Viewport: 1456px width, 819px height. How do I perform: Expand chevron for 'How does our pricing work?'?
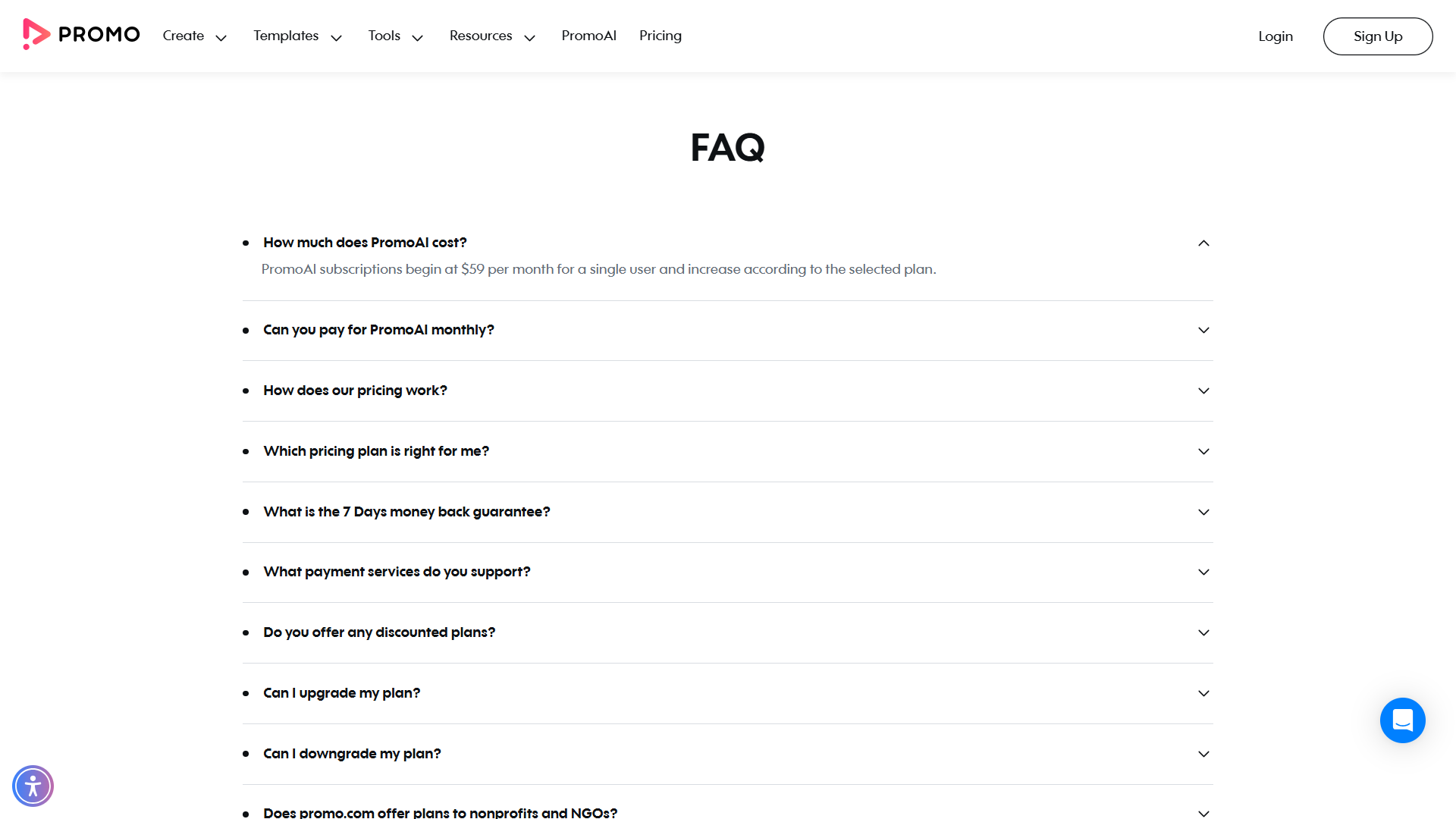point(1203,391)
